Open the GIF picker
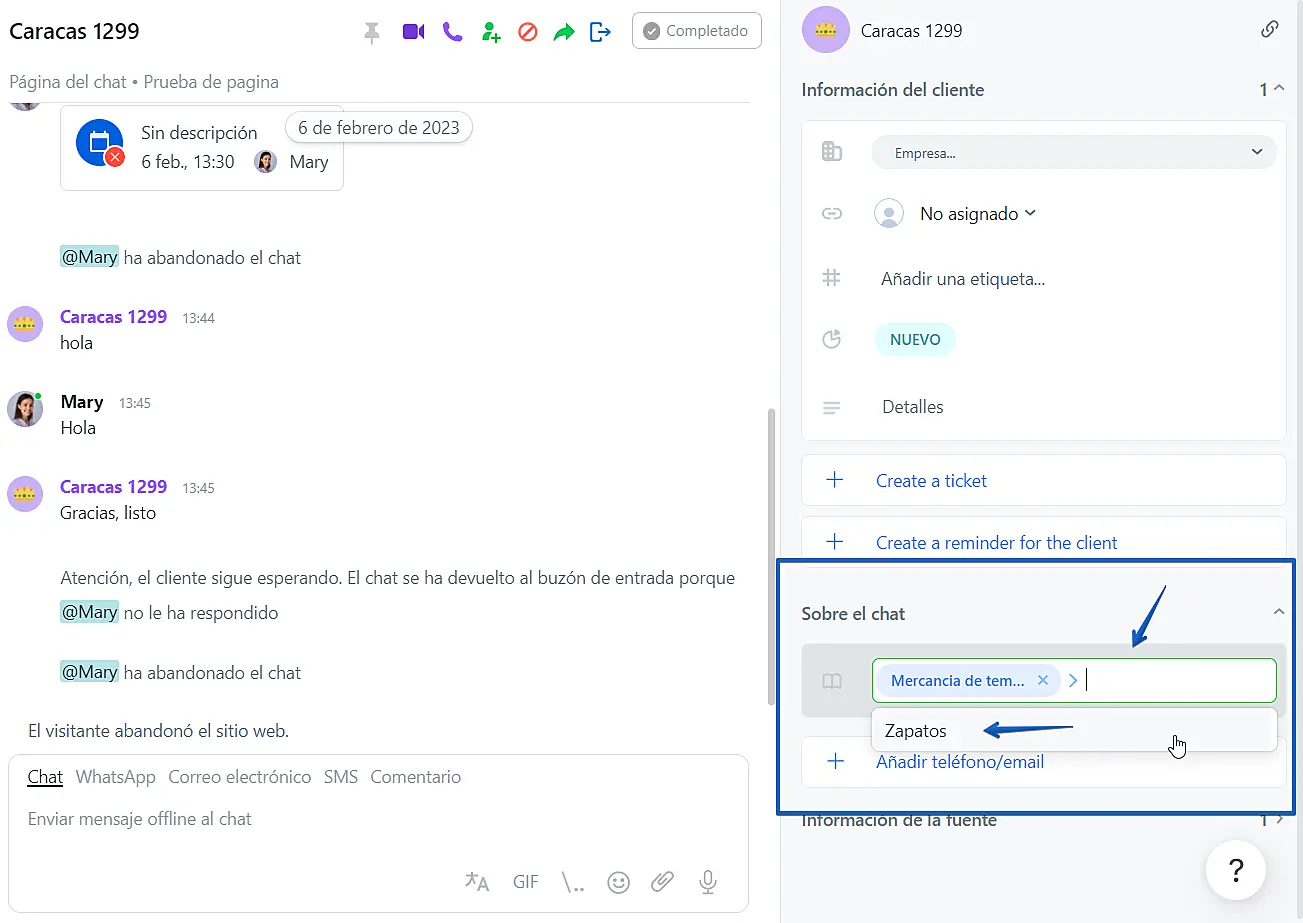The image size is (1303, 923). click(x=526, y=882)
